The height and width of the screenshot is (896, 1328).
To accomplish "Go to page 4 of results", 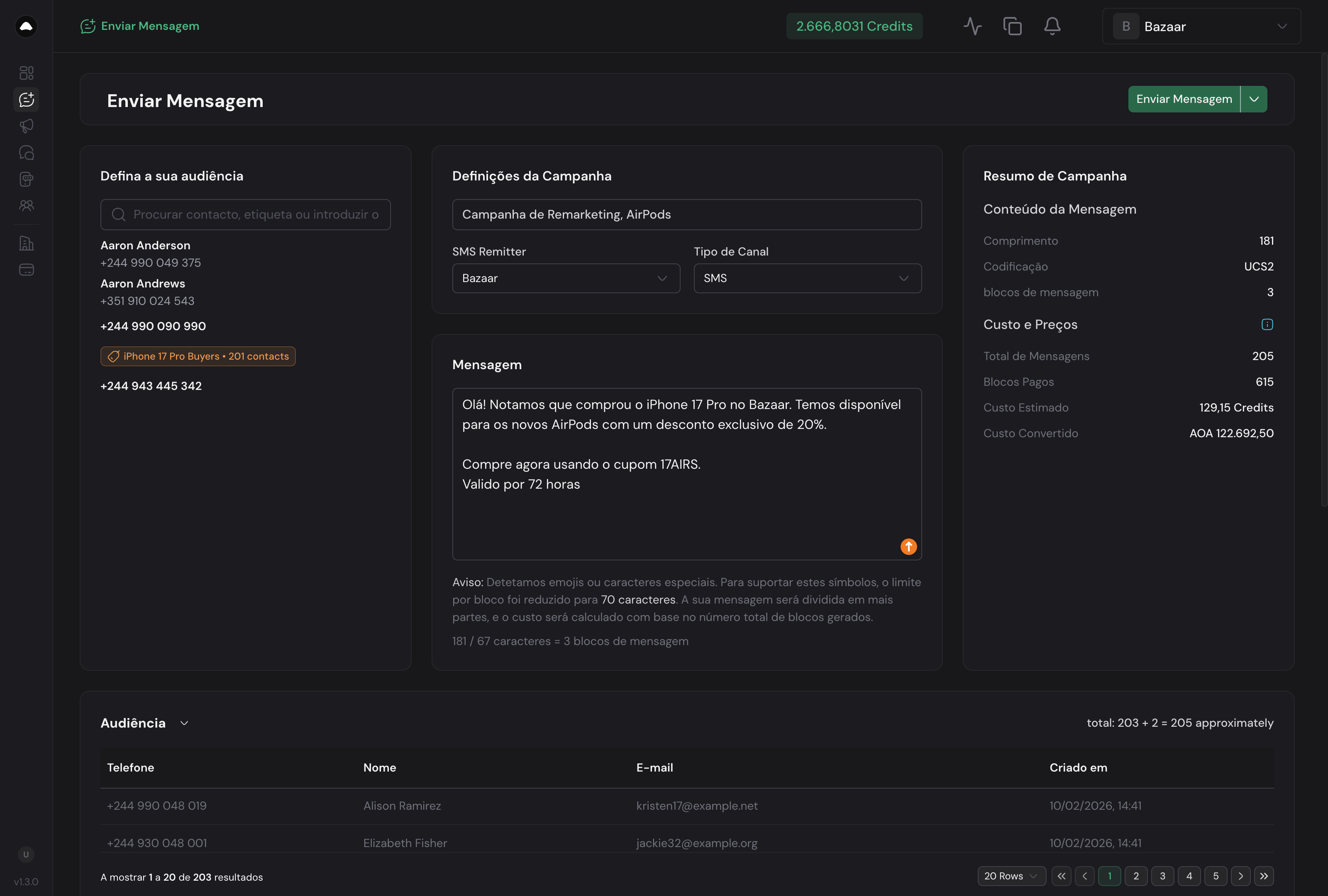I will click(x=1189, y=876).
